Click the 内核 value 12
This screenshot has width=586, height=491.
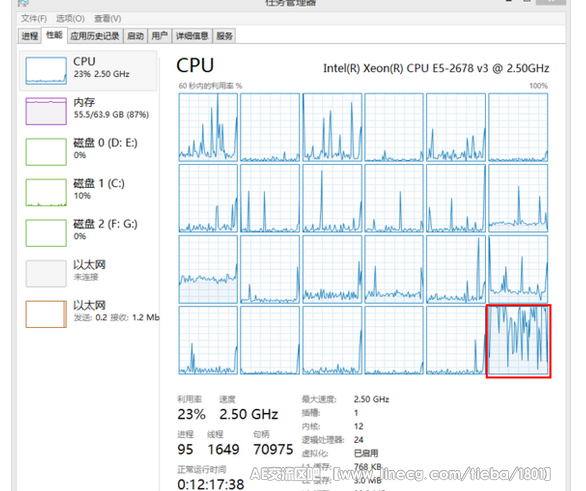[x=359, y=426]
